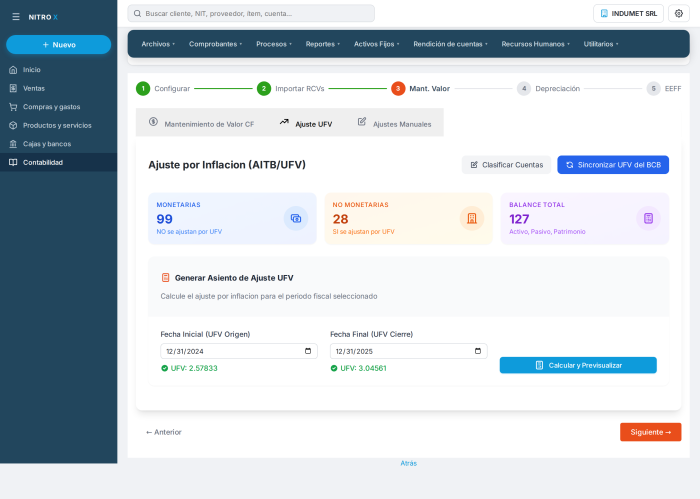Click the Balance Total count 127
Viewport: 700px width, 499px height.
519,219
